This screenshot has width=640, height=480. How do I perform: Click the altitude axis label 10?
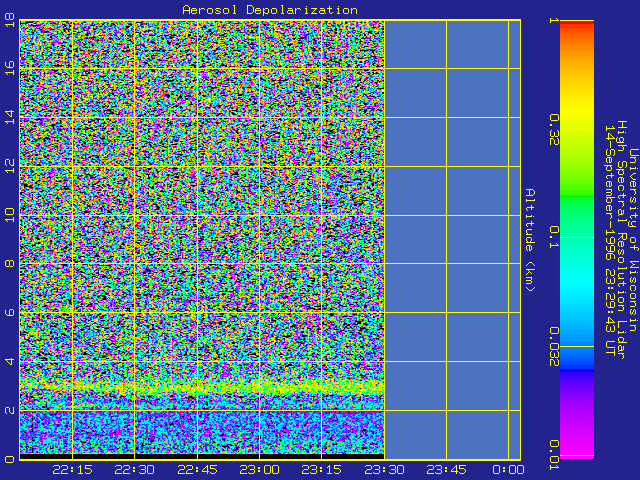tap(10, 215)
